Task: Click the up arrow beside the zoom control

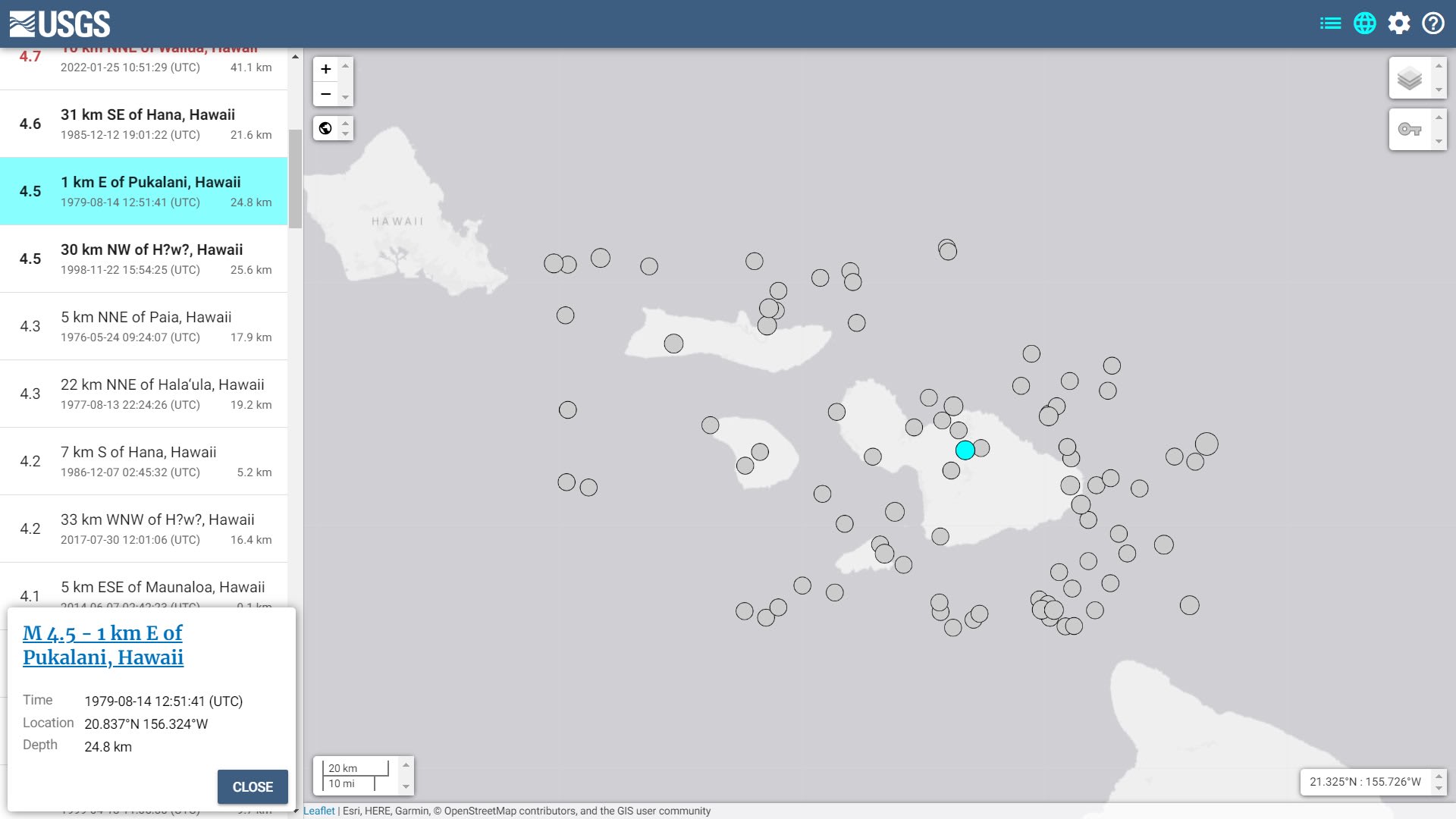Action: [346, 66]
